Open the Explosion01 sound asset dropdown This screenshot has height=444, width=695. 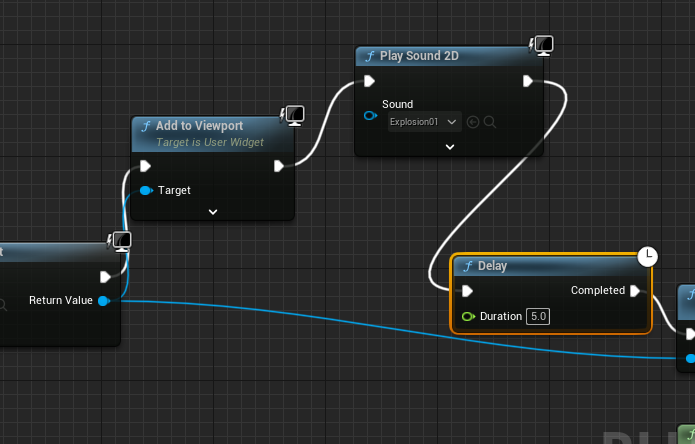click(424, 122)
